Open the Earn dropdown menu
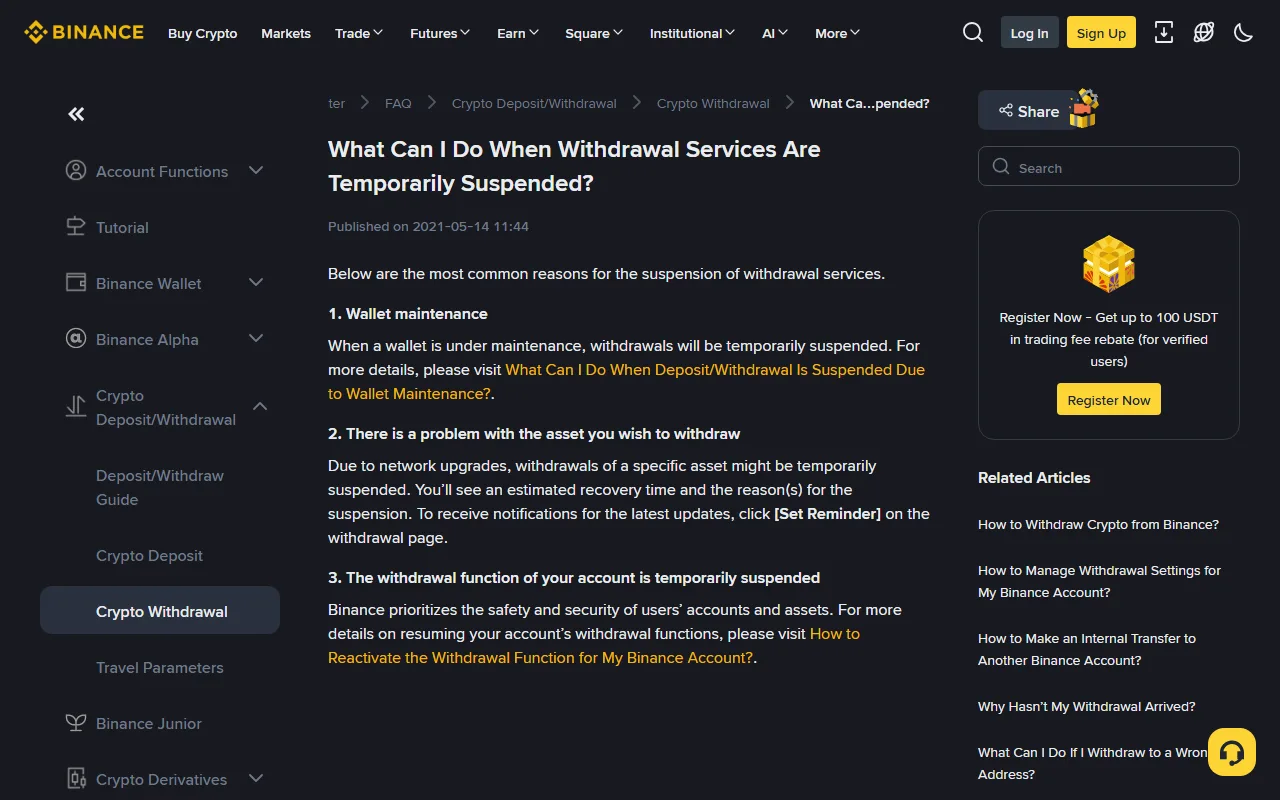Screen dimensions: 1280x800 518,33
